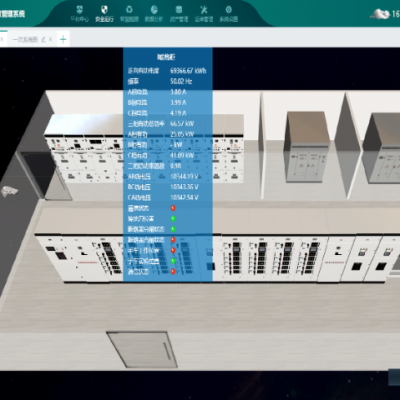Viewport: 400px width, 400px height.
Task: Select the 50.02 Hz frequency row
Action: pos(168,81)
